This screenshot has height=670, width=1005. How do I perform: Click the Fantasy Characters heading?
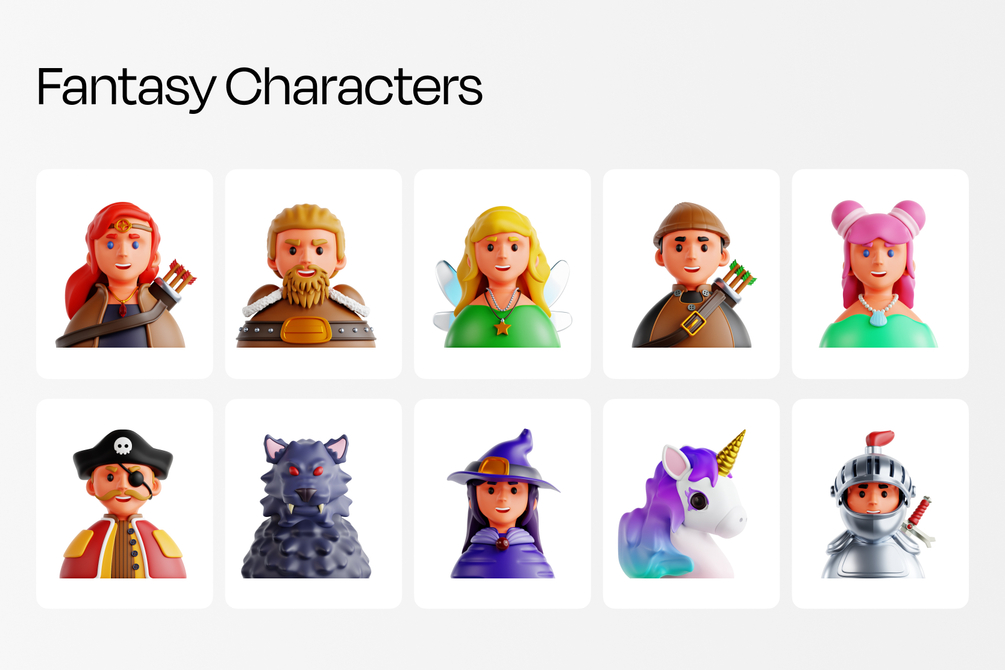pos(260,88)
